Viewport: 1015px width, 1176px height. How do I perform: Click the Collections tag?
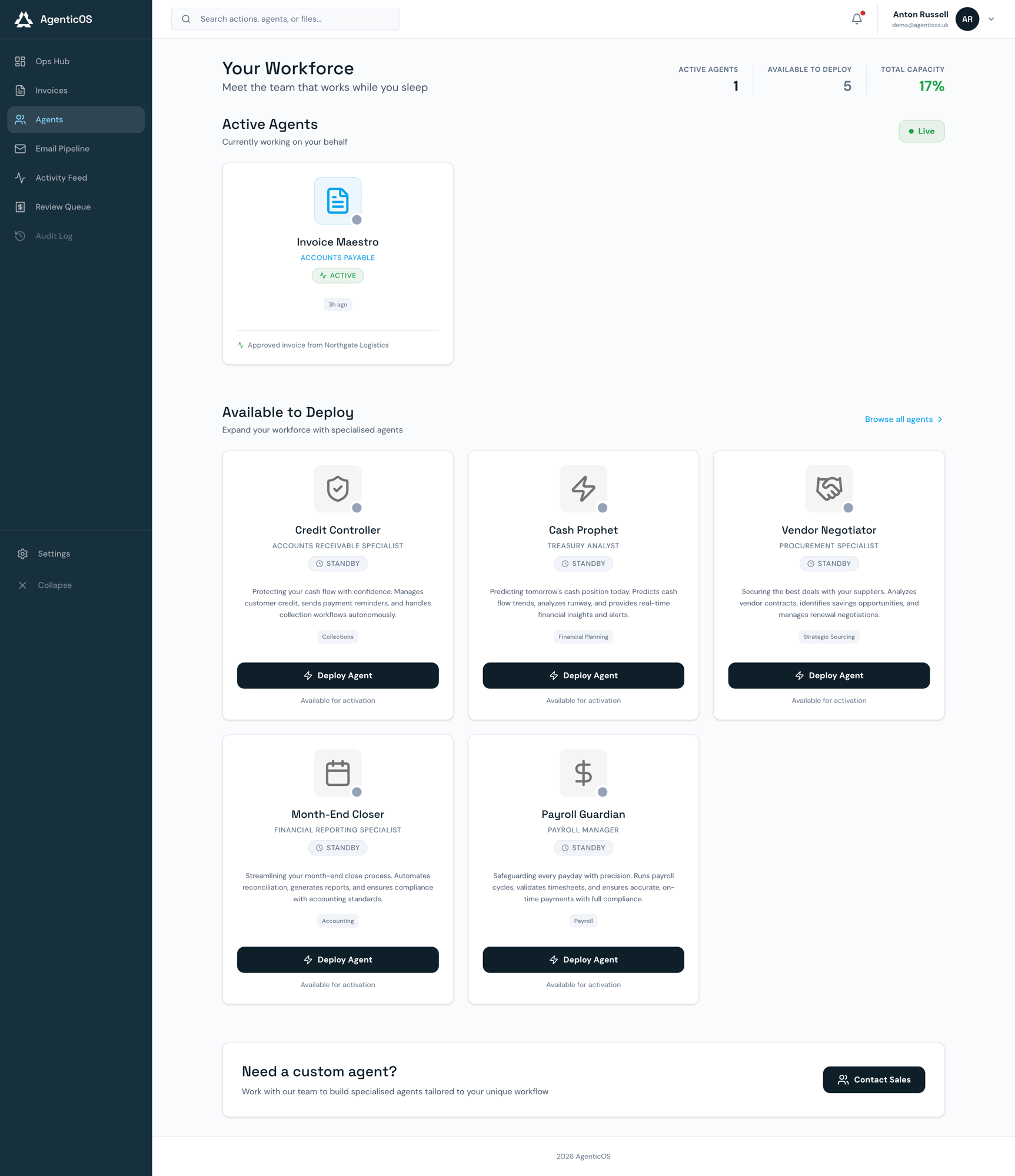coord(338,637)
